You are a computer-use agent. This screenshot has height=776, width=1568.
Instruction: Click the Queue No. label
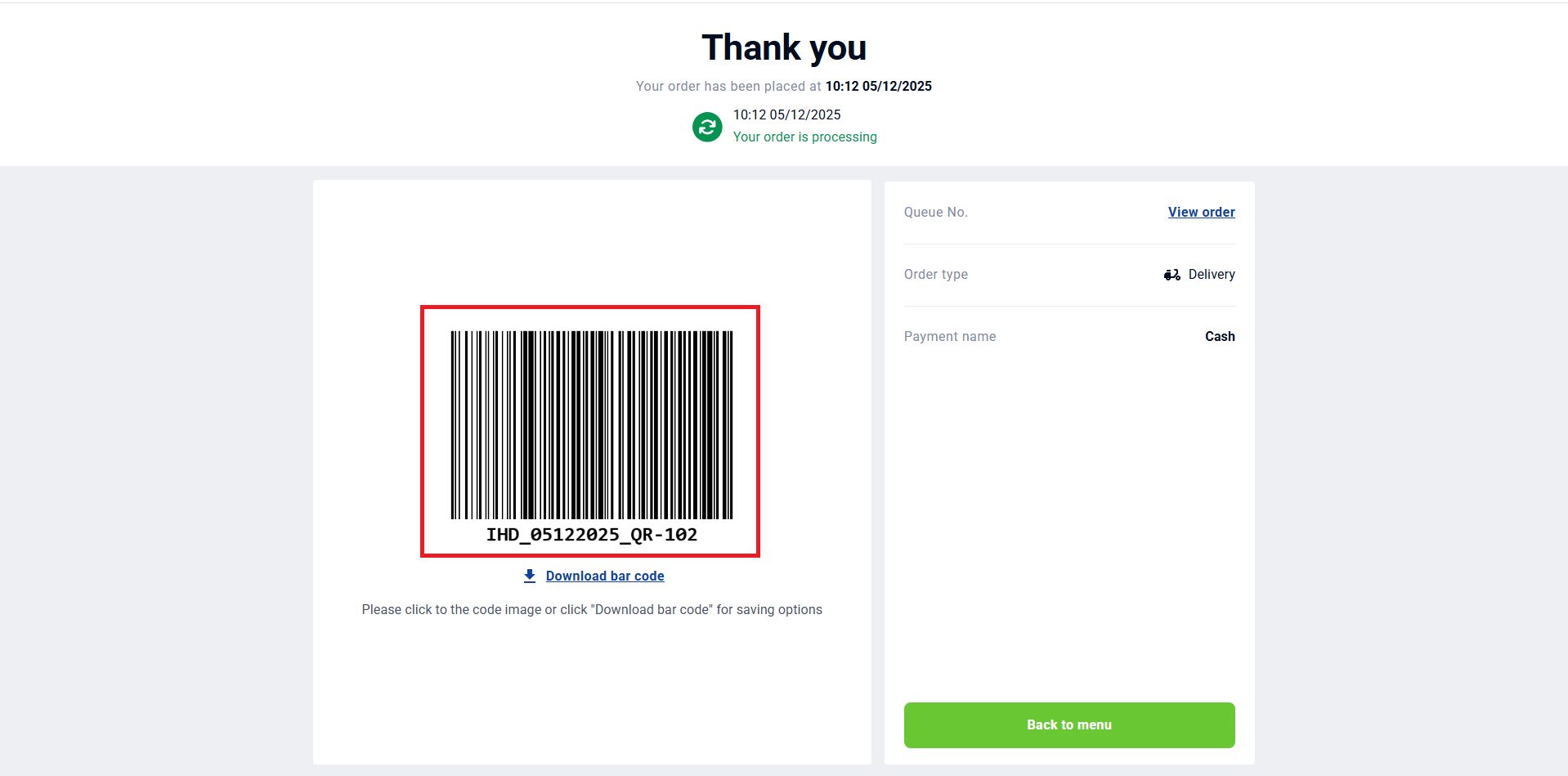pyautogui.click(x=935, y=212)
